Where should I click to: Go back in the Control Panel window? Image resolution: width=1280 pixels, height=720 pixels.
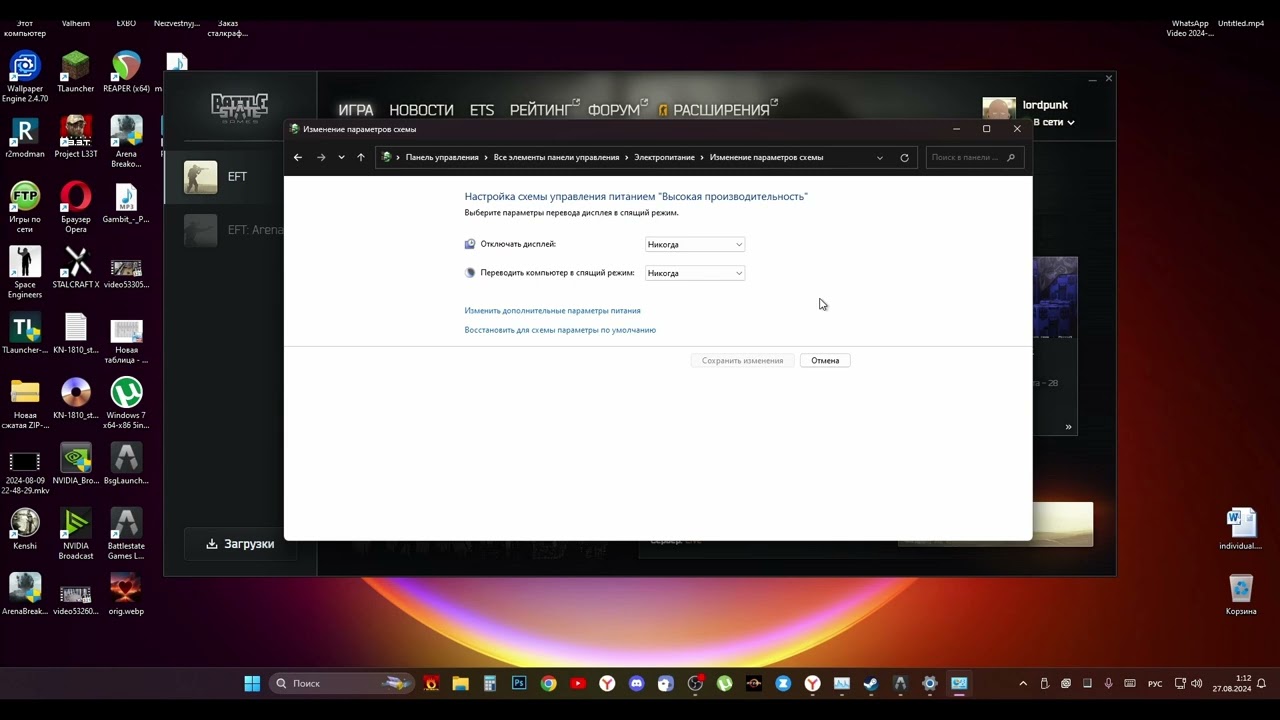pyautogui.click(x=297, y=157)
